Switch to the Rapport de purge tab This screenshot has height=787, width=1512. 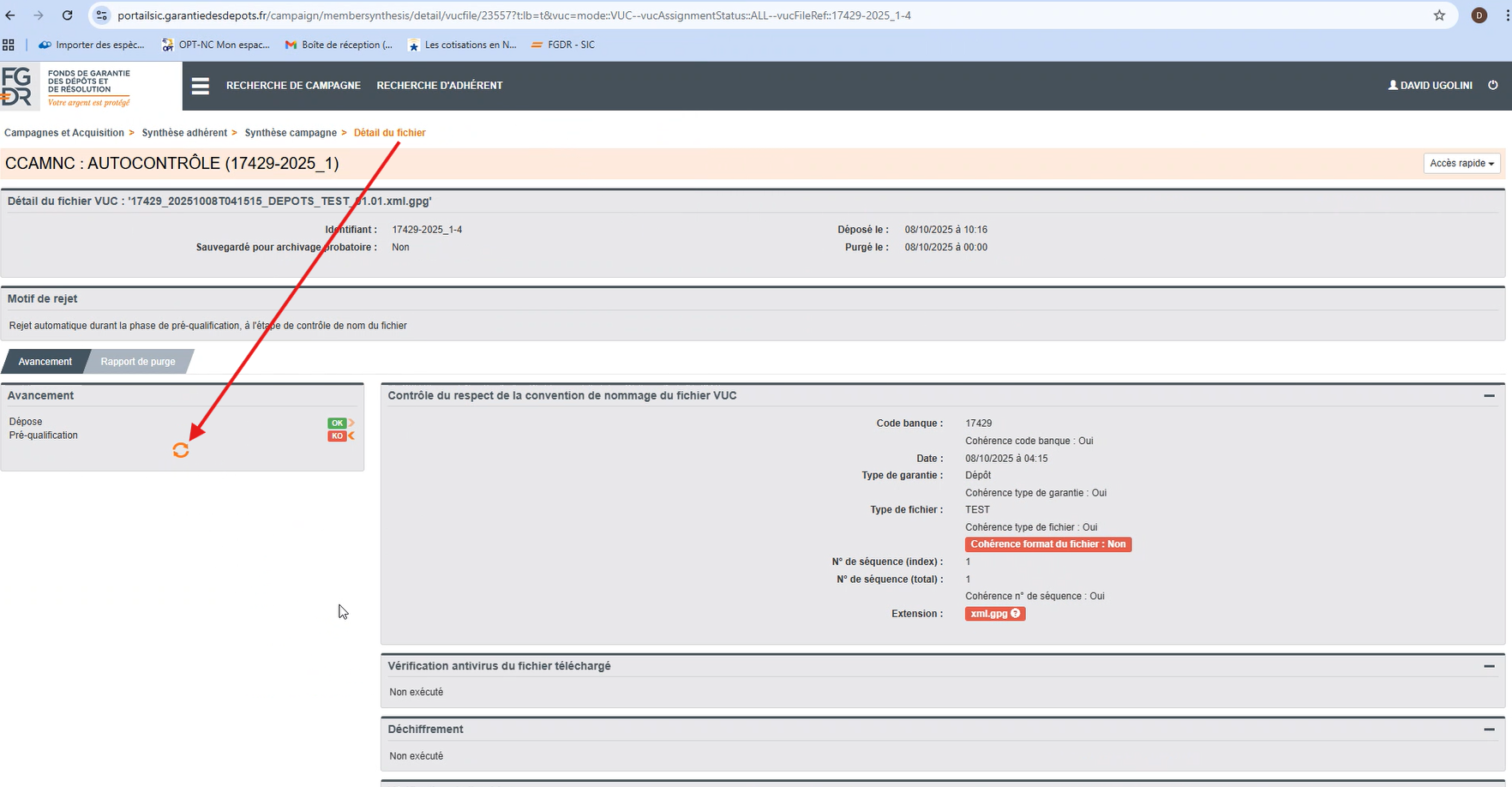pos(138,362)
